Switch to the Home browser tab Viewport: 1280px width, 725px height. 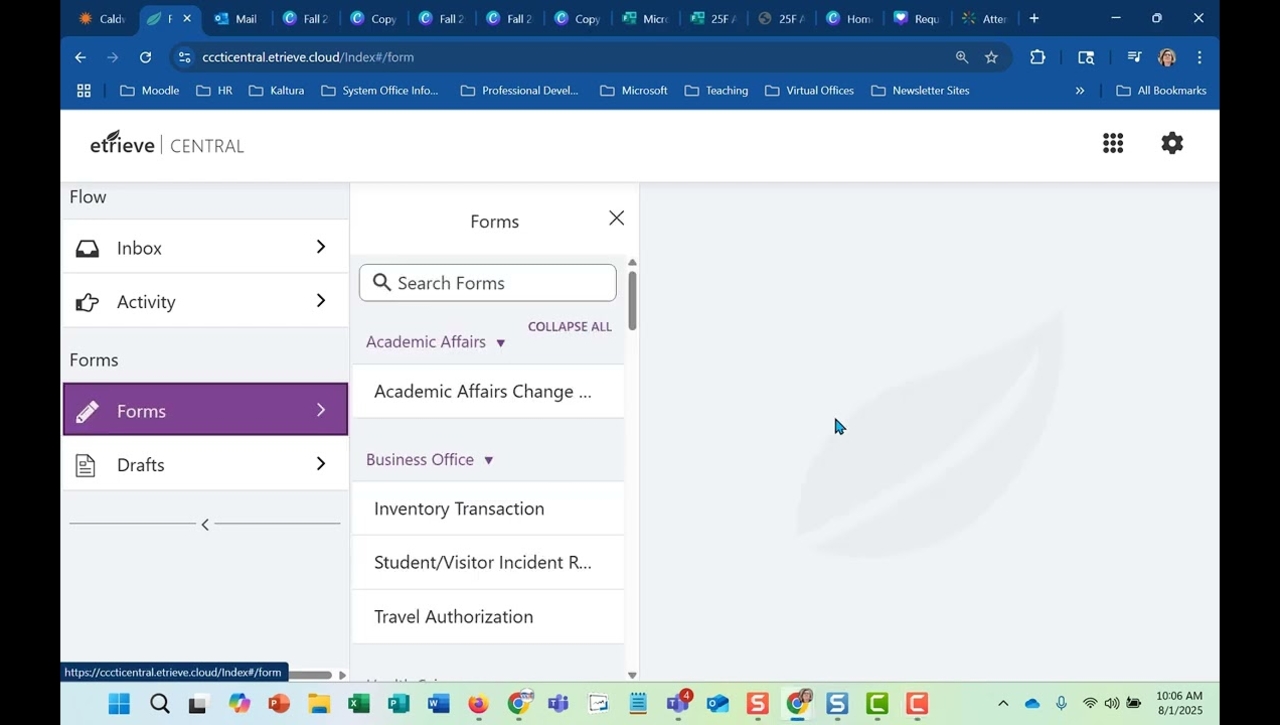pos(849,18)
